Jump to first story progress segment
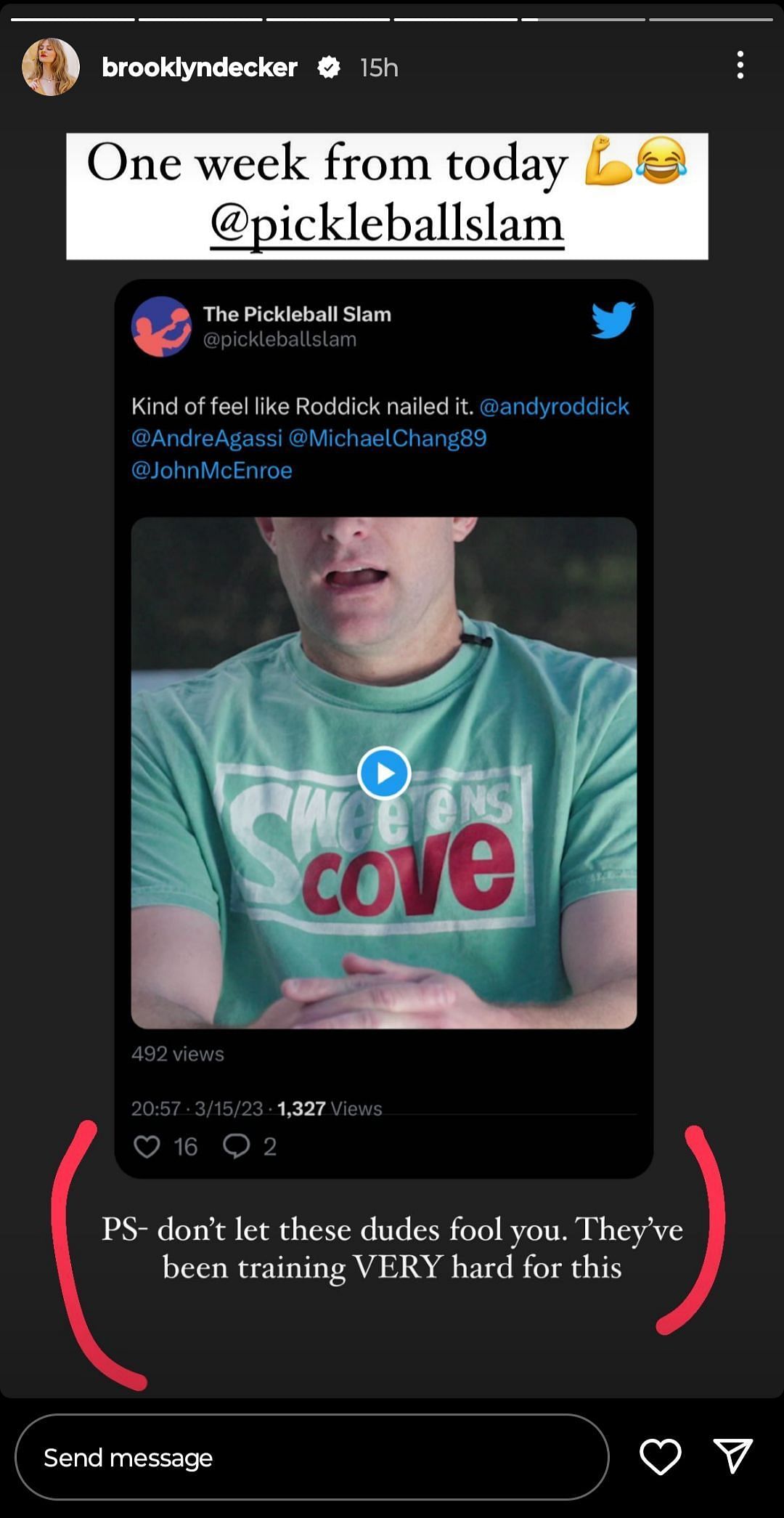The image size is (784, 1518). pos(73,20)
